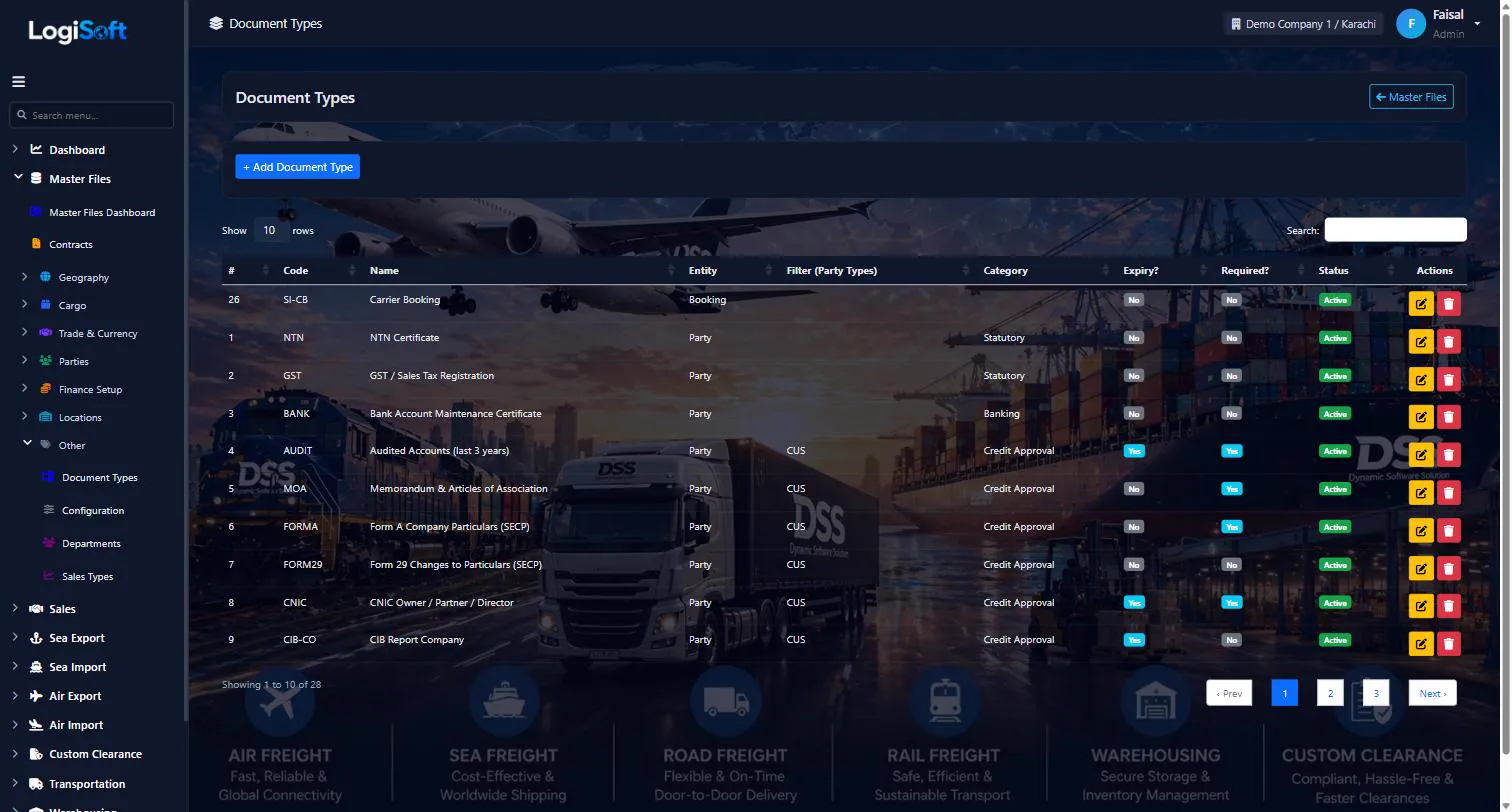Click the Master Files Dashboard icon
This screenshot has height=812, width=1512.
(37, 212)
